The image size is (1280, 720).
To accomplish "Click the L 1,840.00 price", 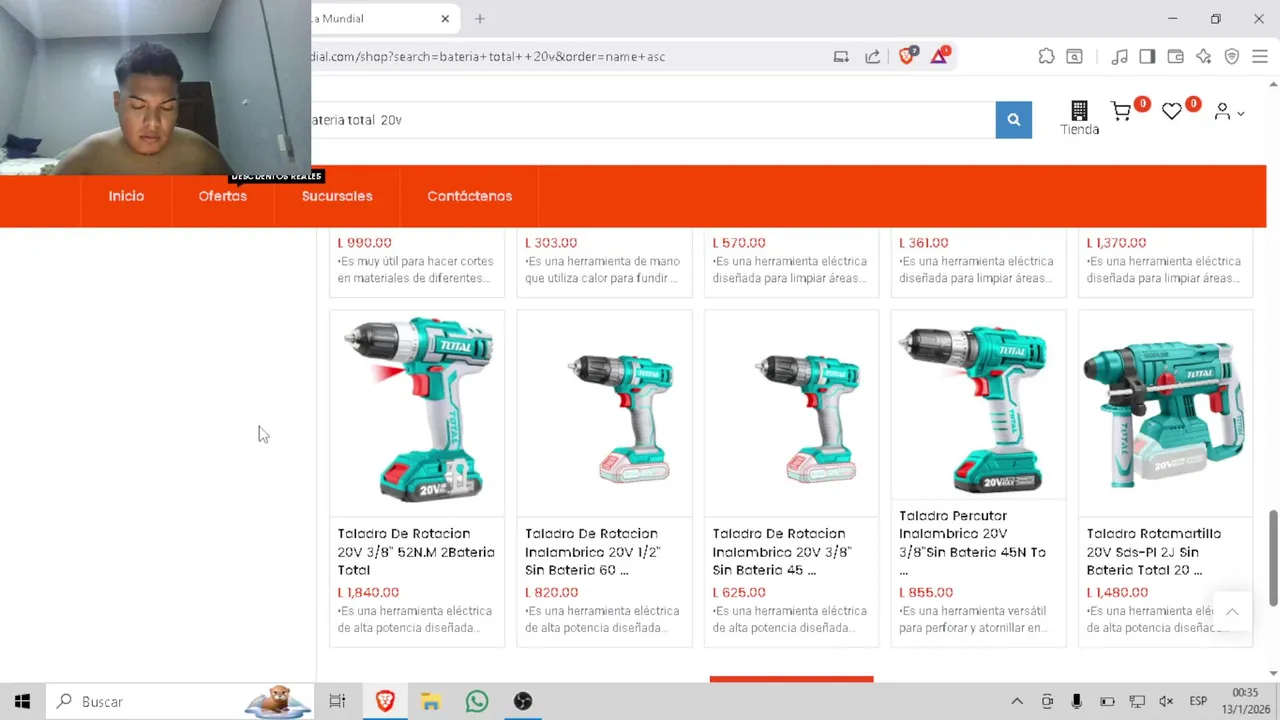I will tap(368, 592).
